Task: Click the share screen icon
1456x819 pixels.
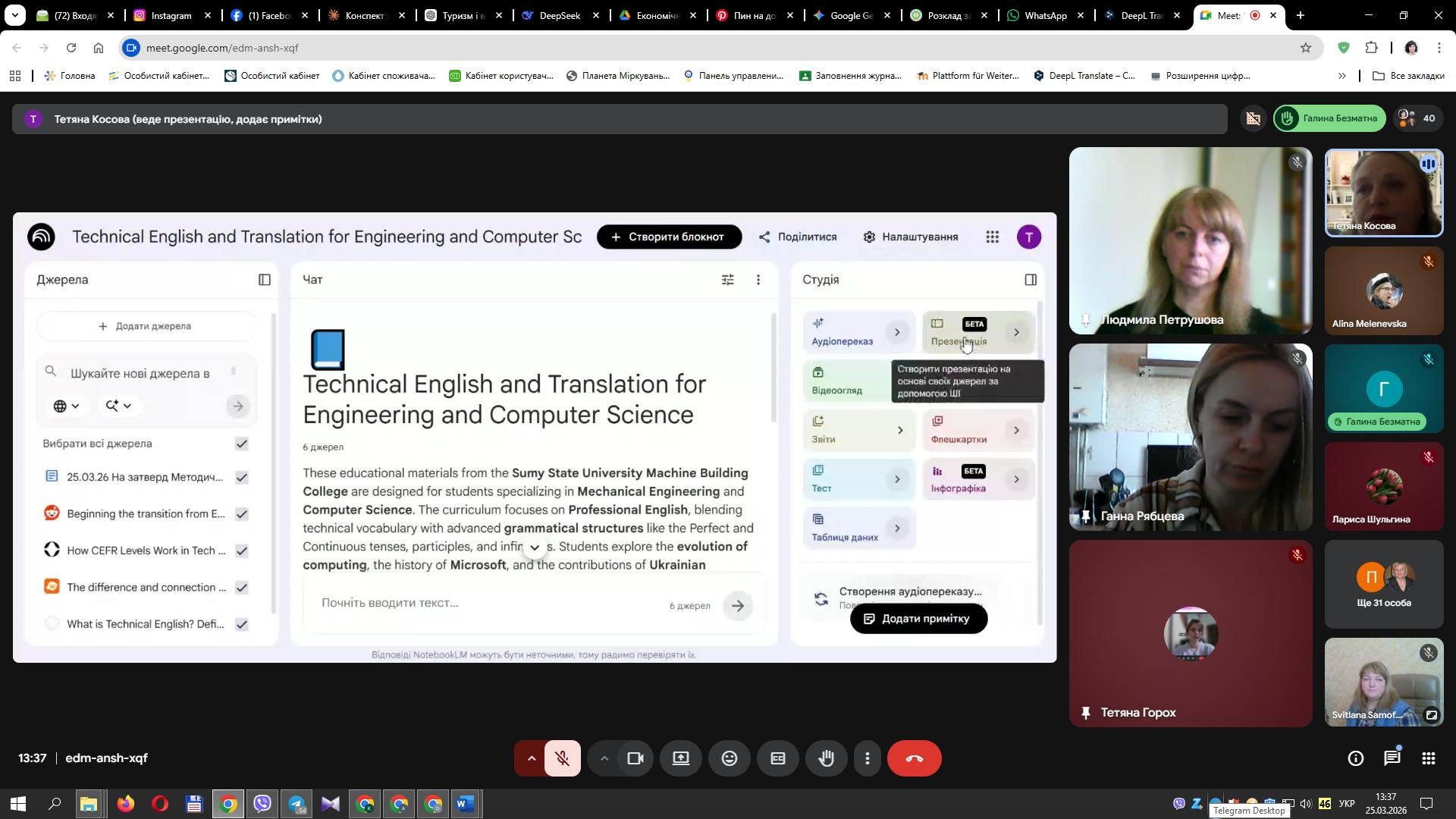Action: [680, 758]
